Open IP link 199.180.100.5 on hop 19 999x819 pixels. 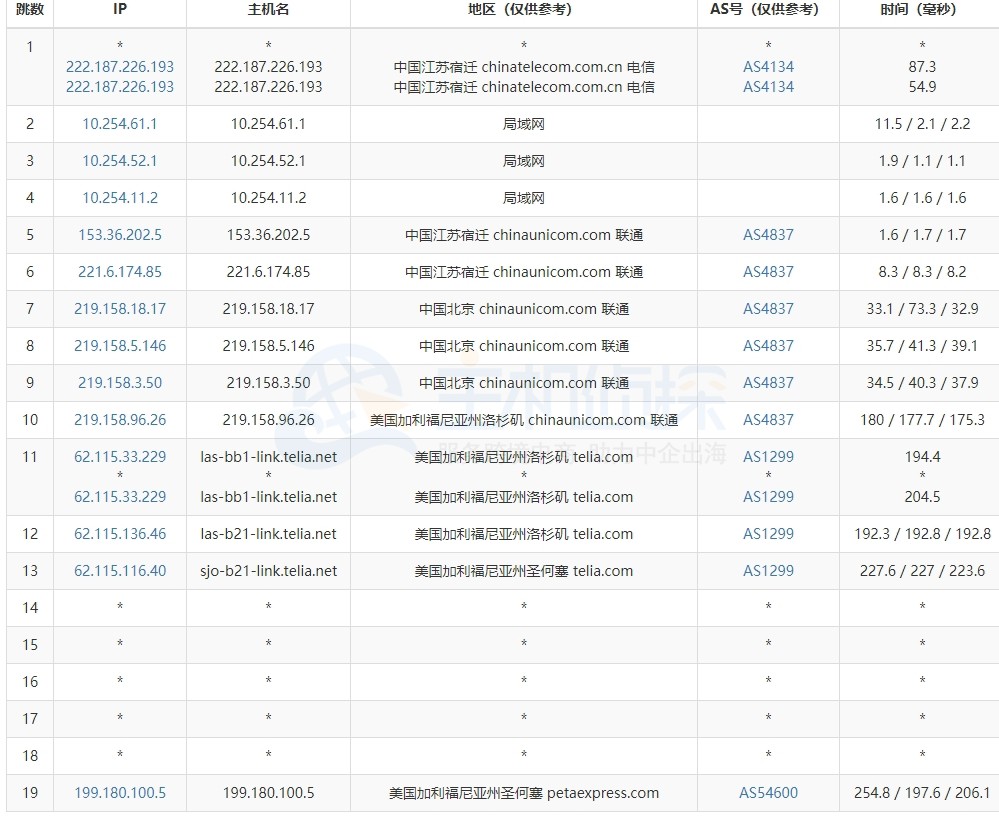pyautogui.click(x=119, y=793)
